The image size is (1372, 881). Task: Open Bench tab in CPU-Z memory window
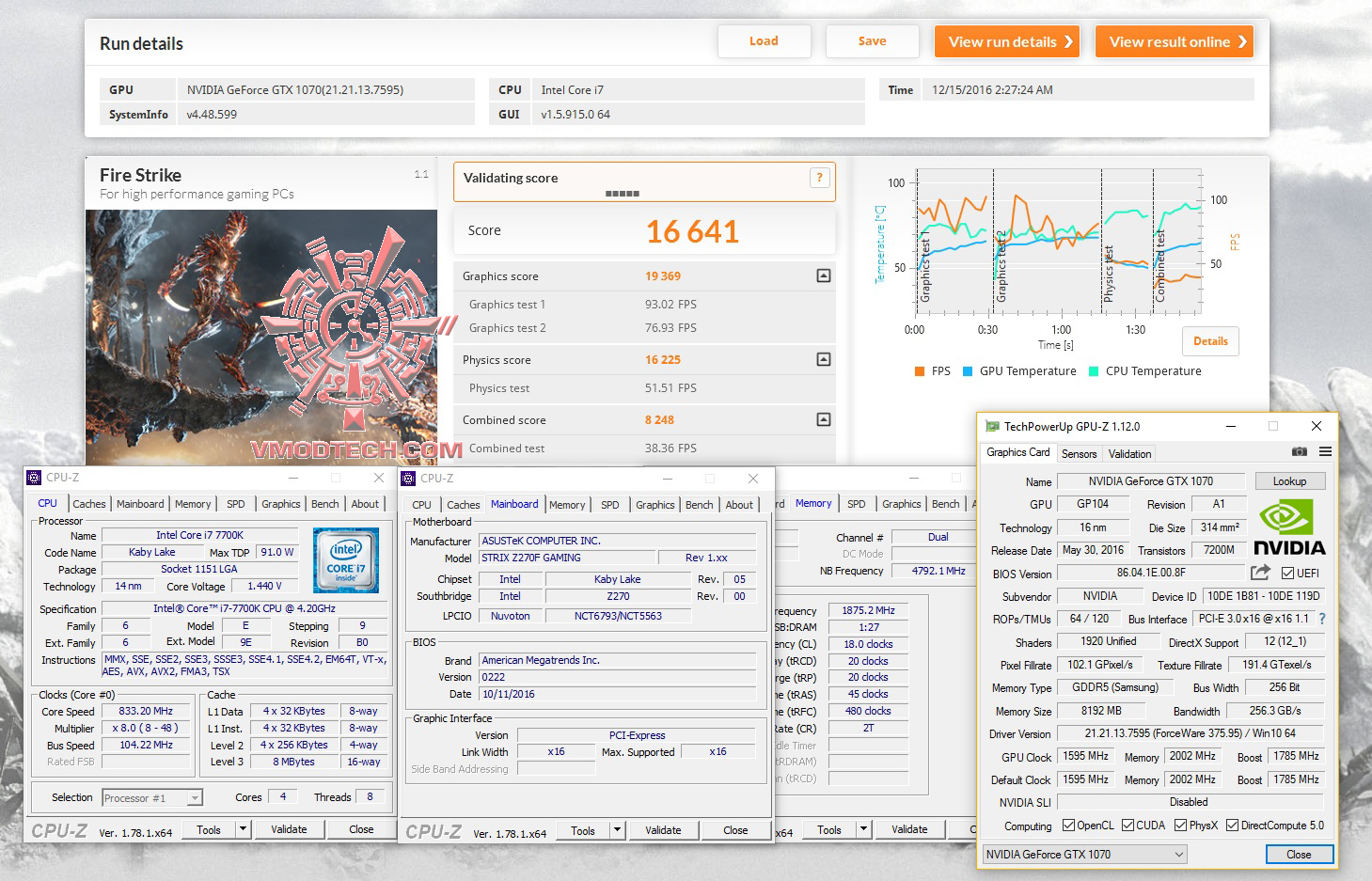[946, 504]
